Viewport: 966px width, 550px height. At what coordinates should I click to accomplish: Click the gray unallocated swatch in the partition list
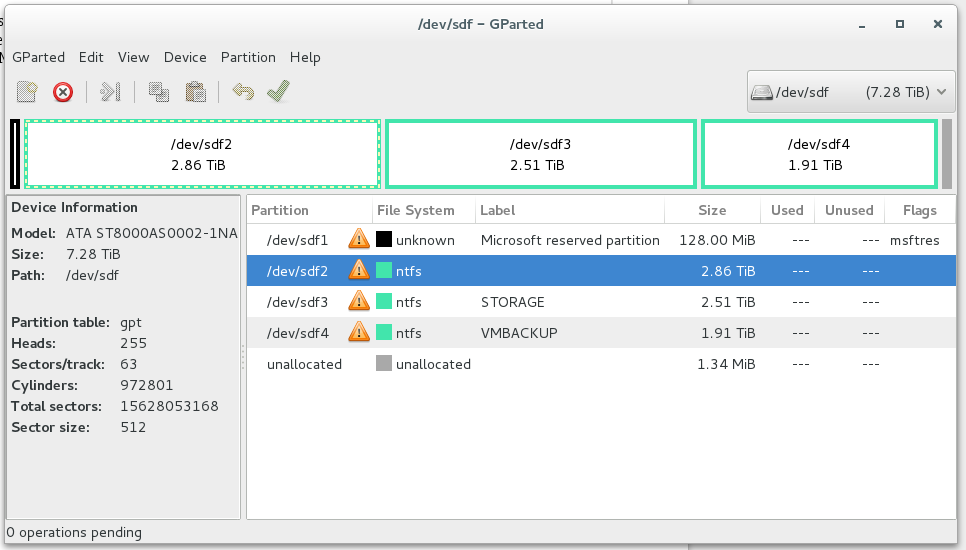(x=384, y=363)
